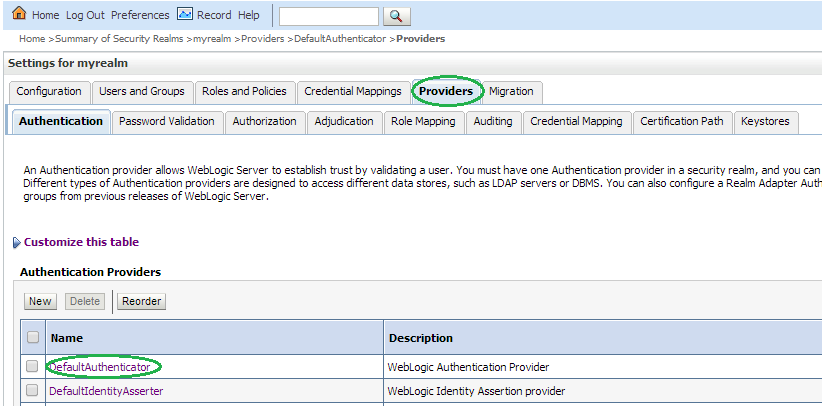Switch to the Auditing sub-tab
The image size is (825, 409).
[492, 122]
